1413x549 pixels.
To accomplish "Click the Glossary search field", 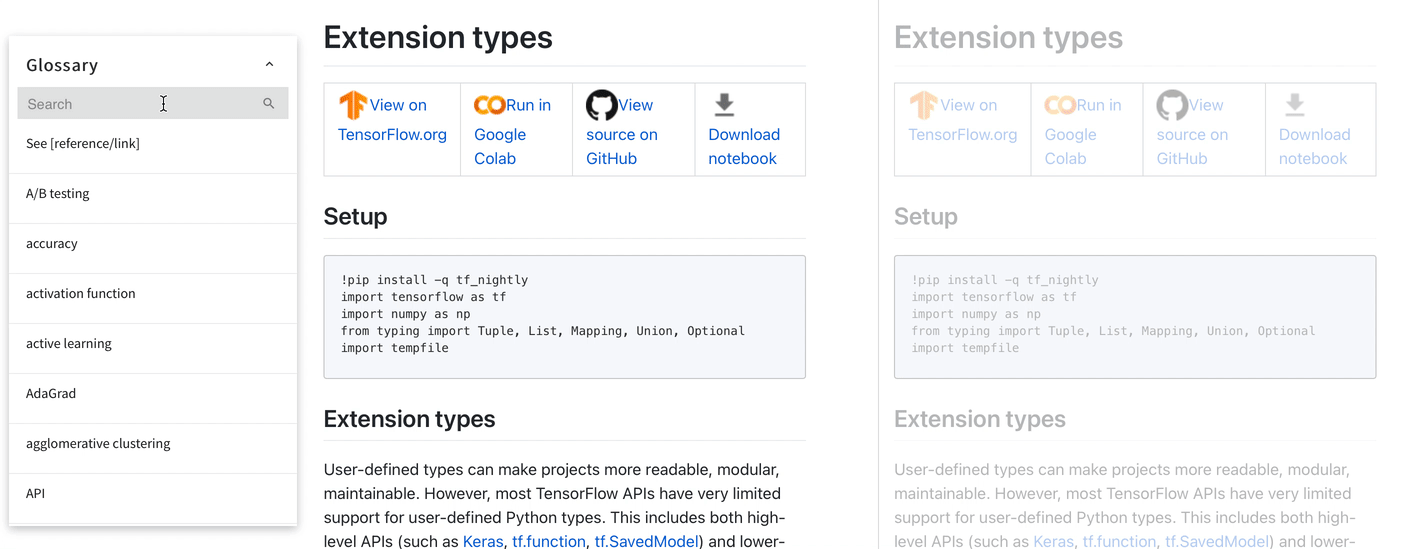I will tap(153, 104).
